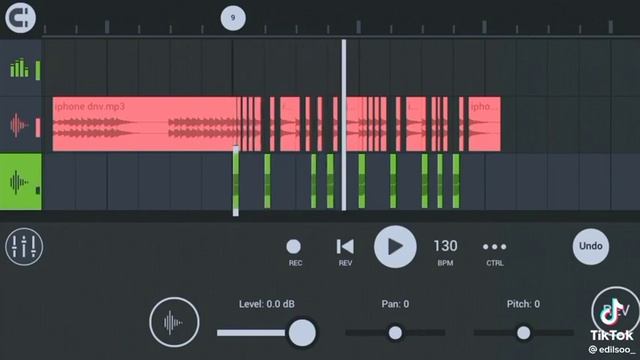Adjust the Pan slider knob

(395, 333)
